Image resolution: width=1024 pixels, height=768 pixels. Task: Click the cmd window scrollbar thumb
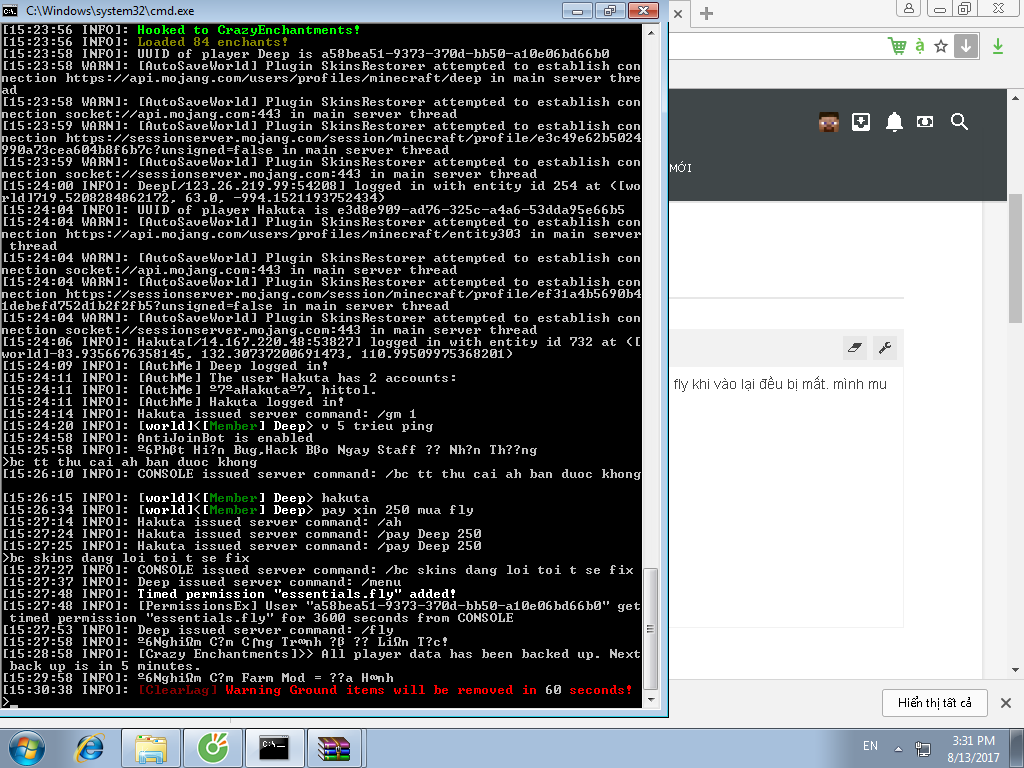tap(651, 628)
